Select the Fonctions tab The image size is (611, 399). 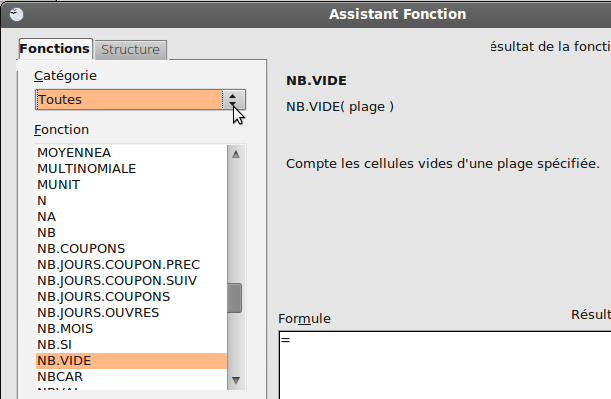55,49
